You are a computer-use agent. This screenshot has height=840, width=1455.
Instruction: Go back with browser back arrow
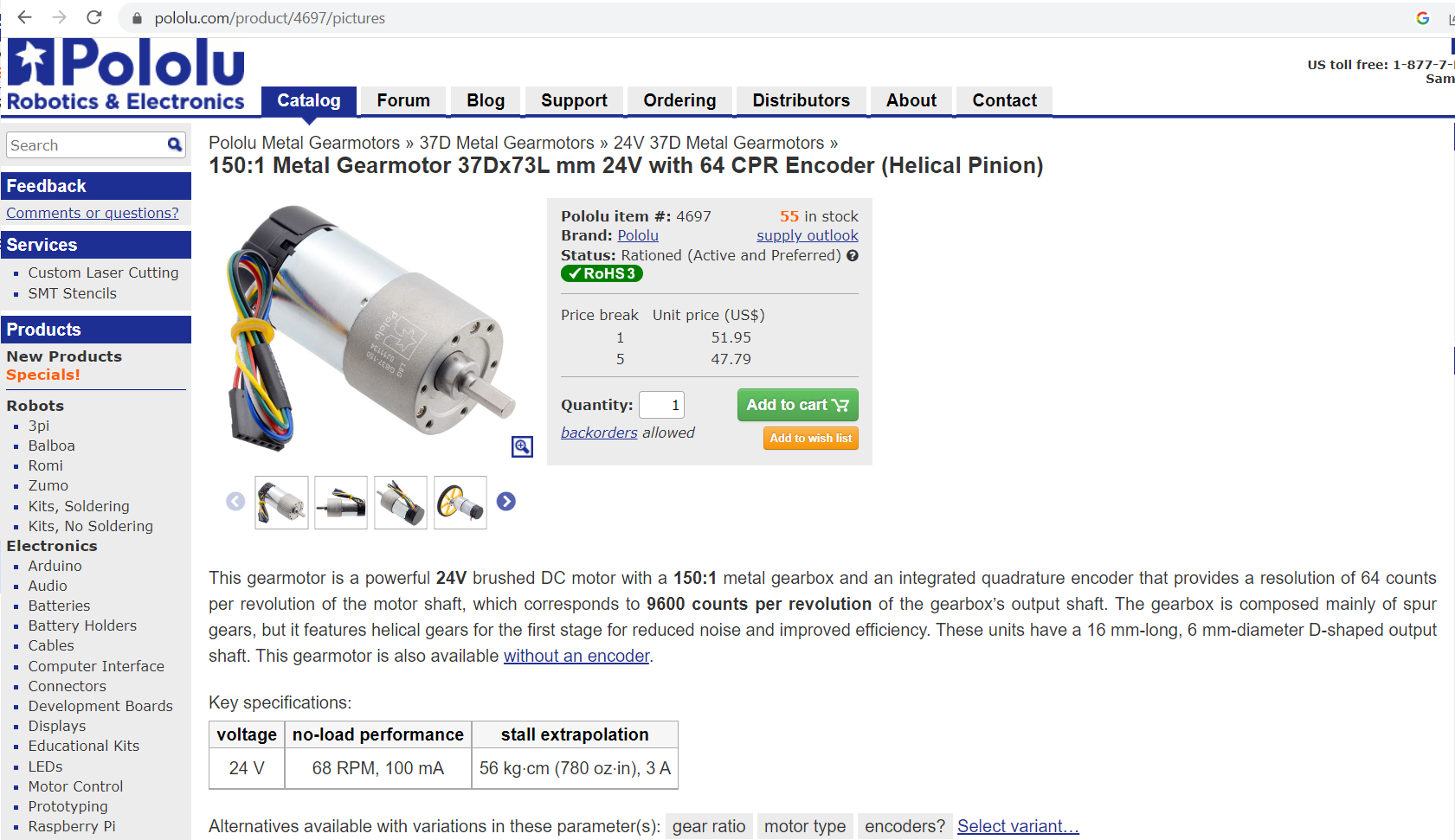(x=25, y=17)
